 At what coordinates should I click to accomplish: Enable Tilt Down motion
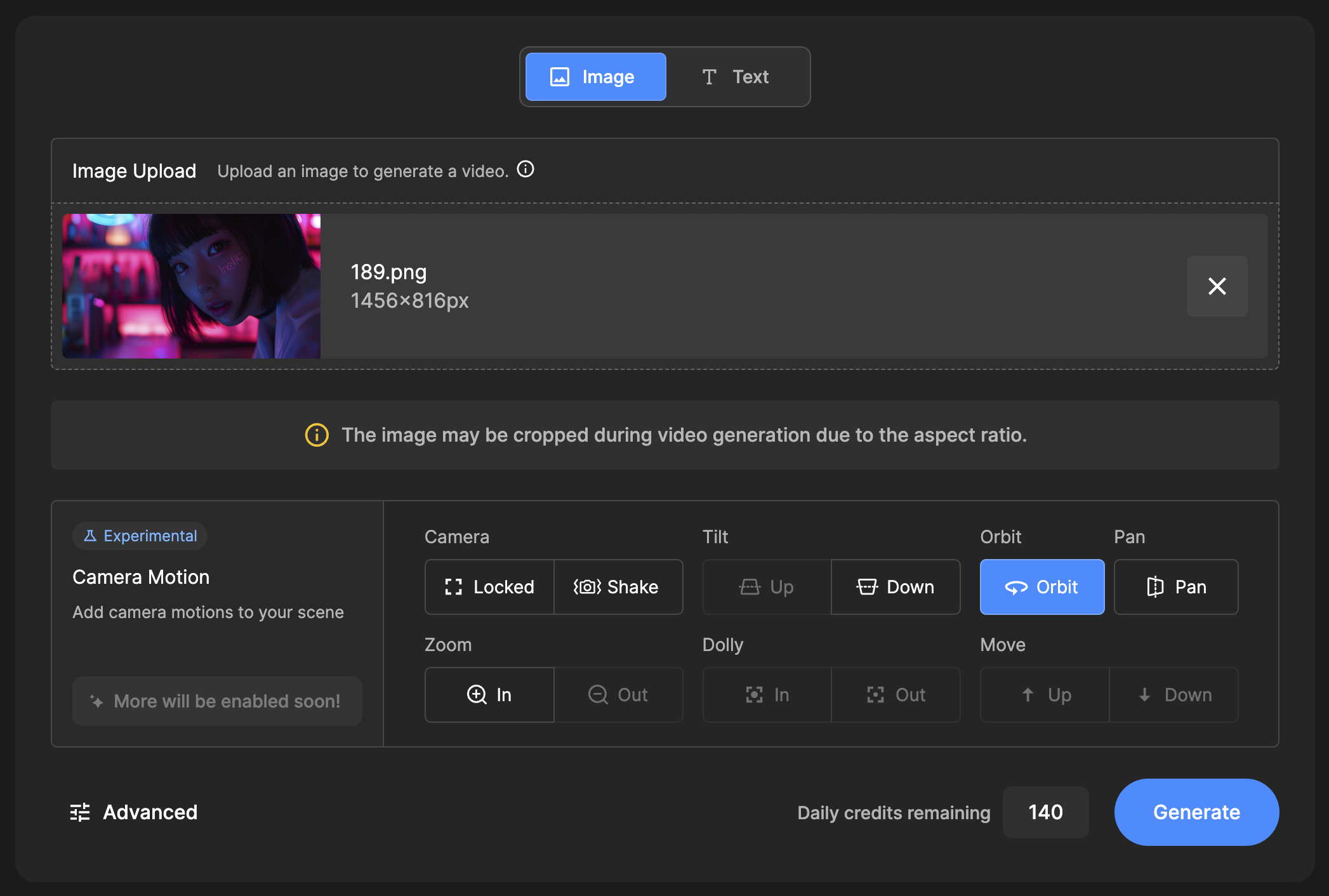point(895,587)
